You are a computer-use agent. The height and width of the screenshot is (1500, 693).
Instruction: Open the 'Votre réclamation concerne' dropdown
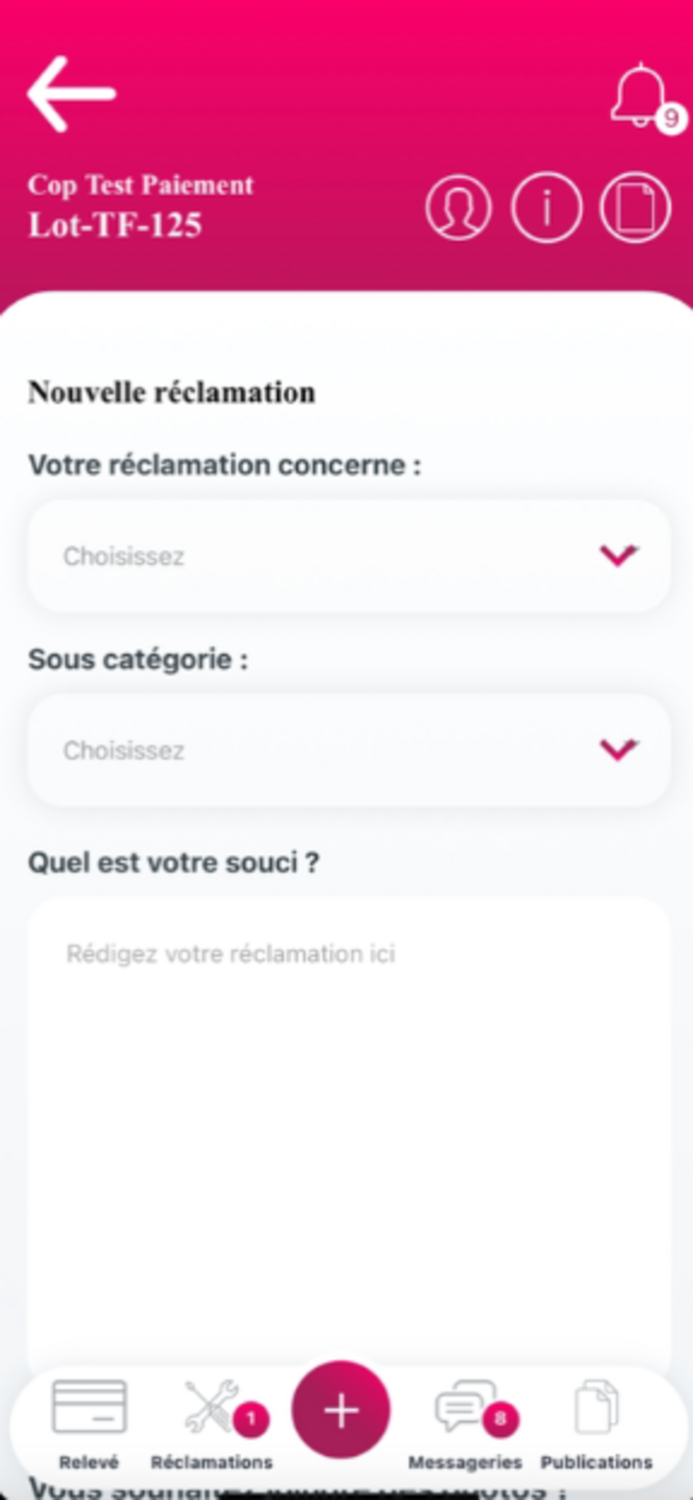tap(347, 556)
